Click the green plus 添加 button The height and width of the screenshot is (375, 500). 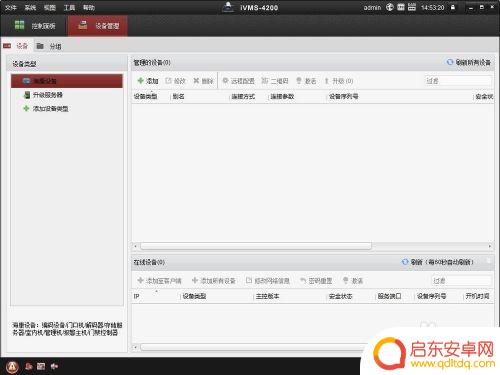click(x=148, y=81)
